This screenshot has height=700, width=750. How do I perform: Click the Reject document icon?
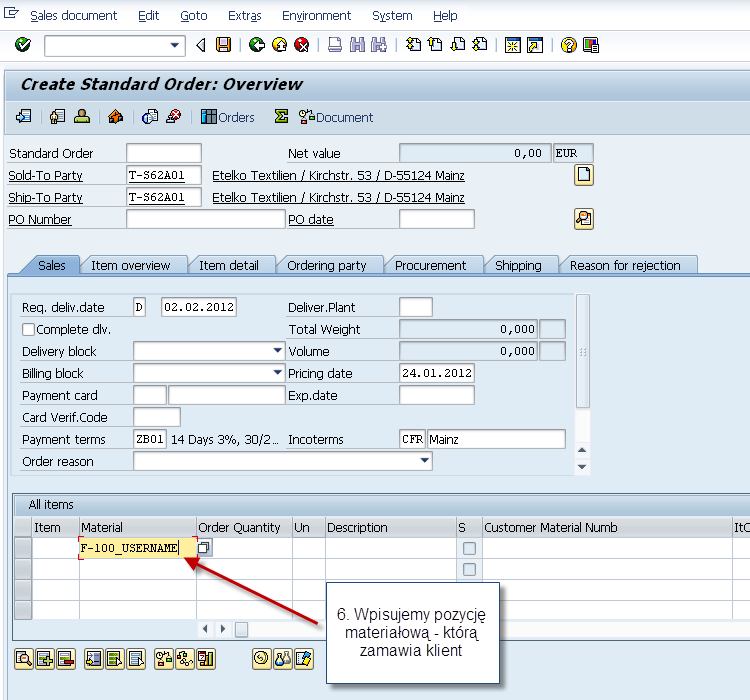(x=174, y=116)
